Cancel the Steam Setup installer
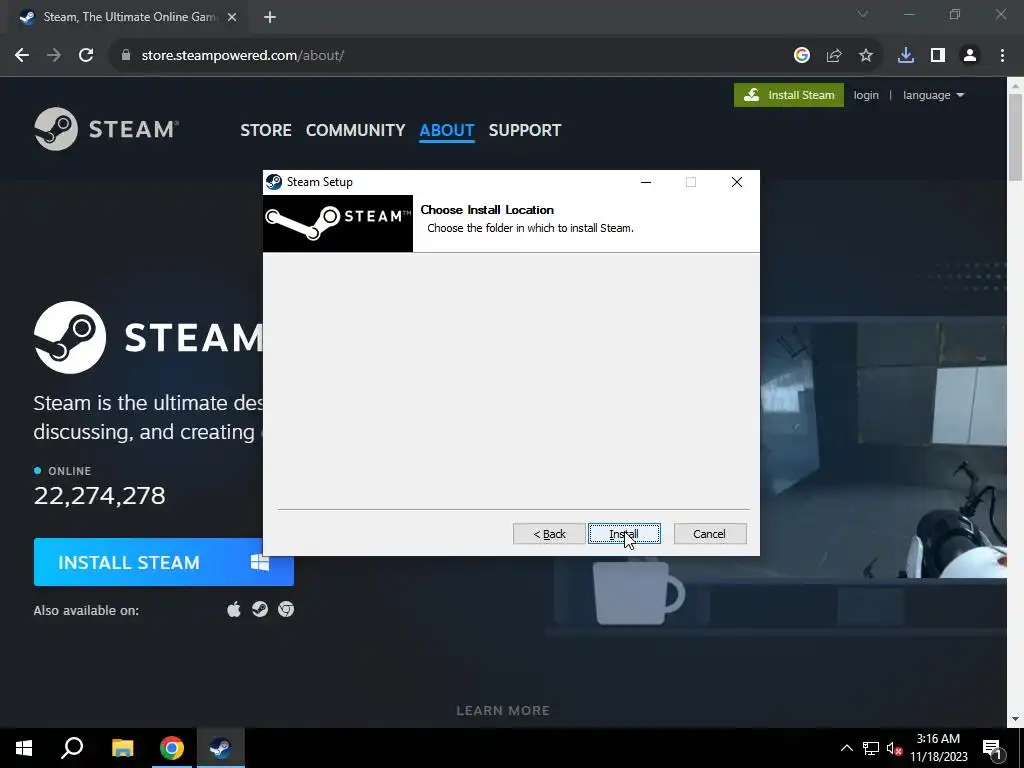 709,534
